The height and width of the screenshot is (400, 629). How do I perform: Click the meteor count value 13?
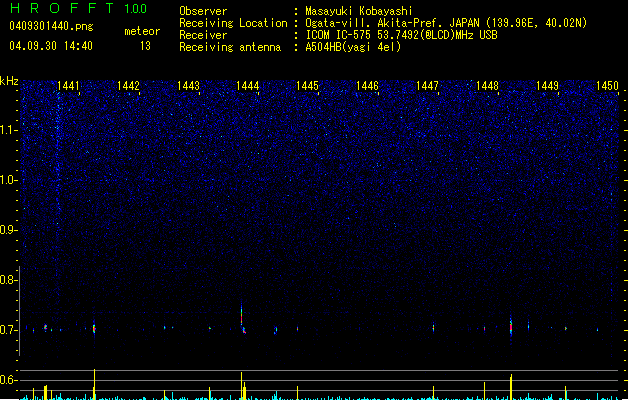pos(145,46)
